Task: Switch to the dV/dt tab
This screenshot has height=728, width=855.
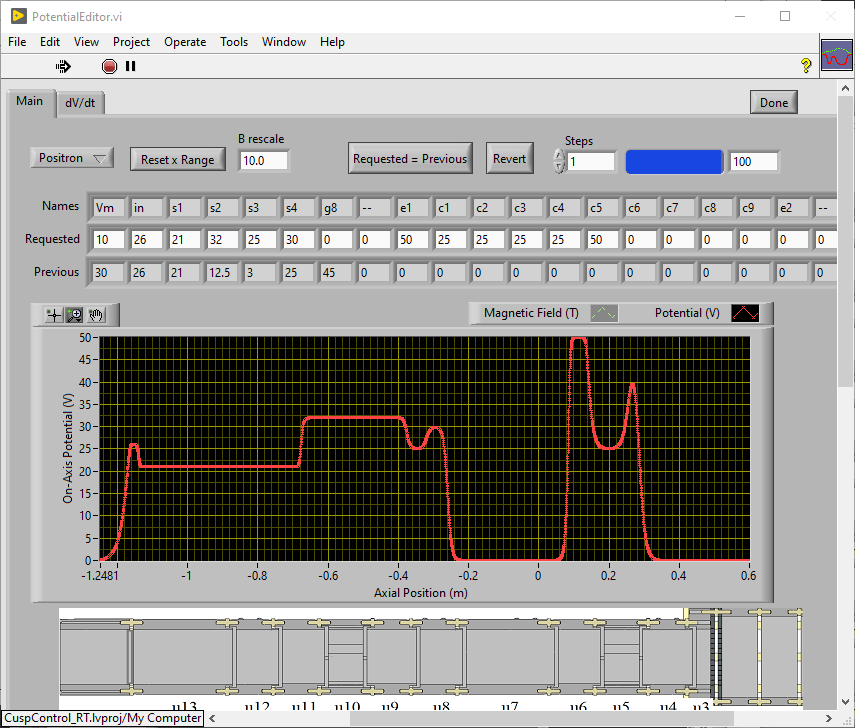Action: [80, 102]
